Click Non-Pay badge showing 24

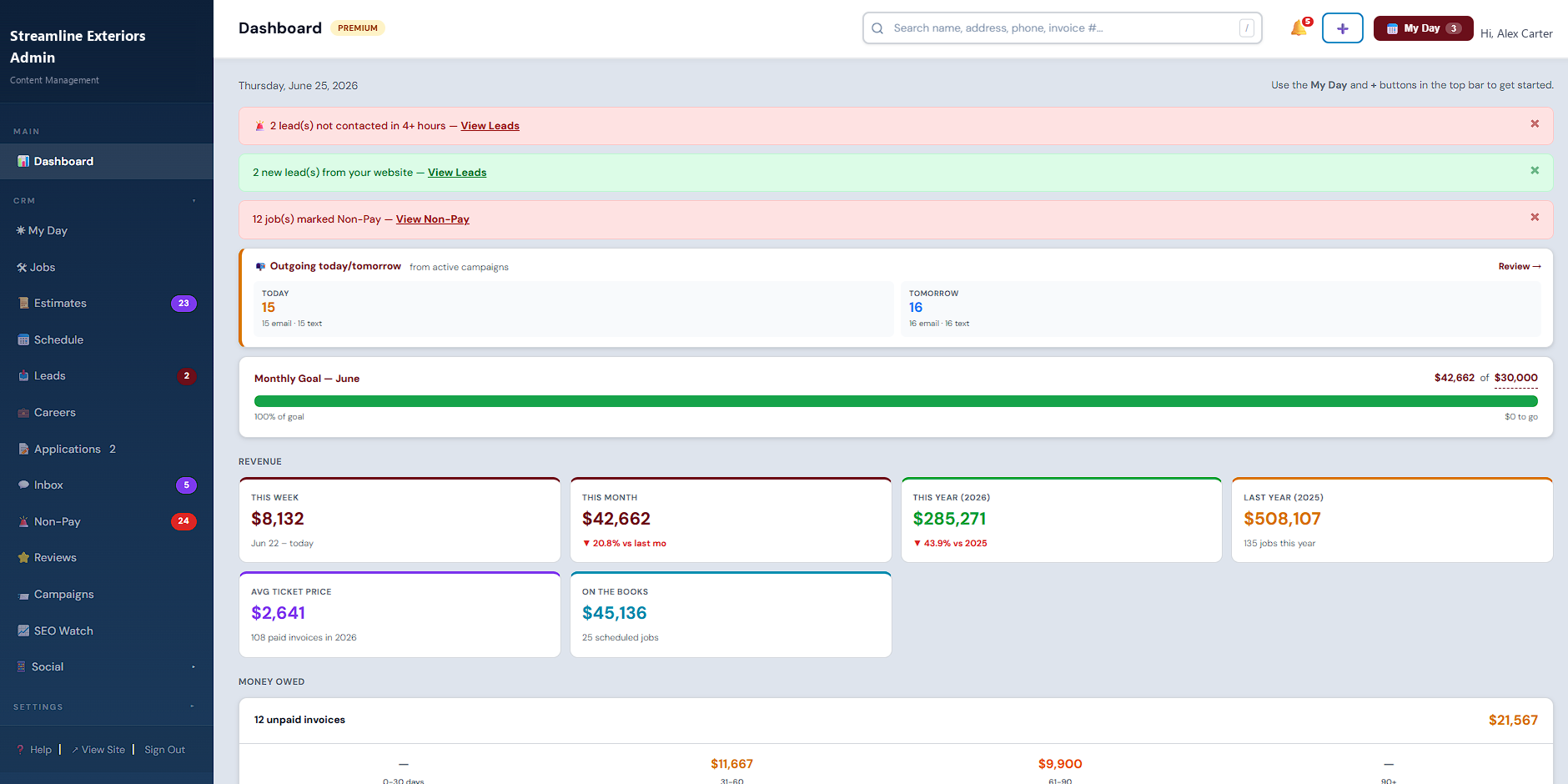183,521
